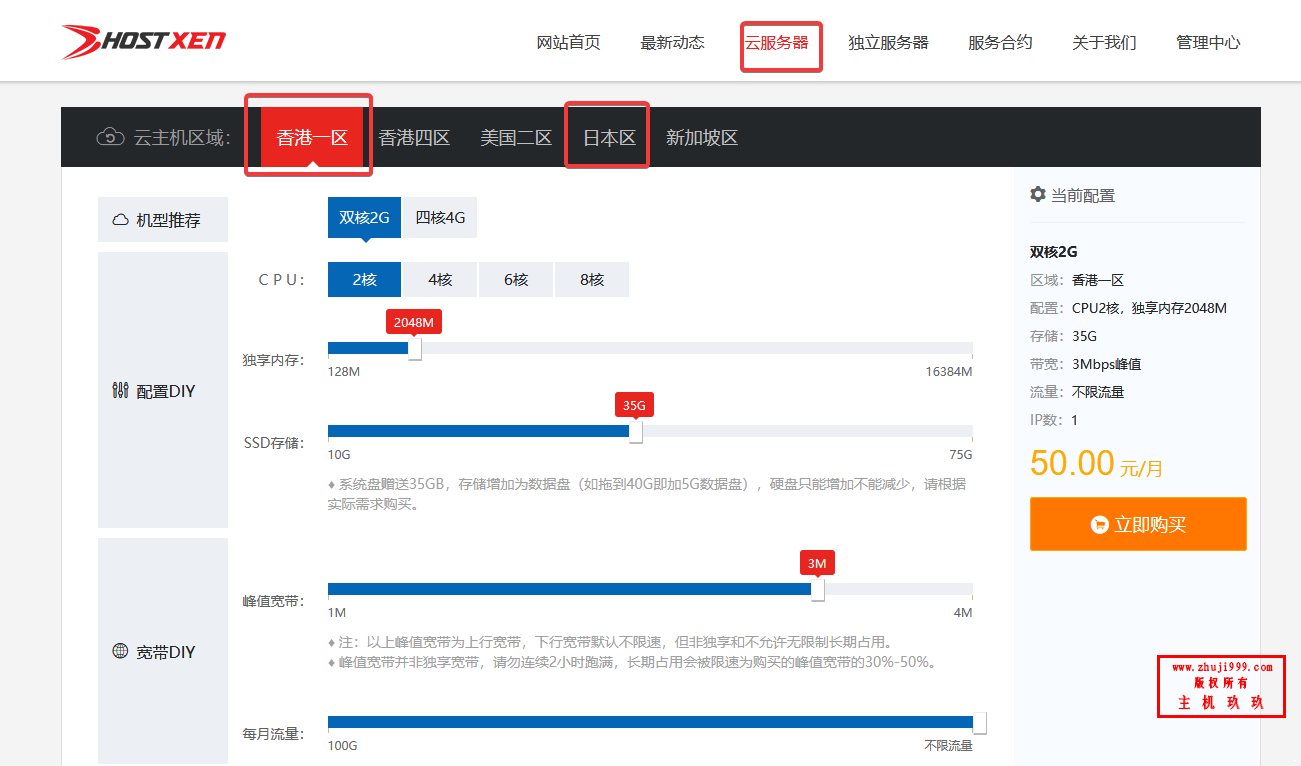Viewport: 1301px width, 766px height.
Task: Open the 云服务器 menu item
Action: coord(777,43)
